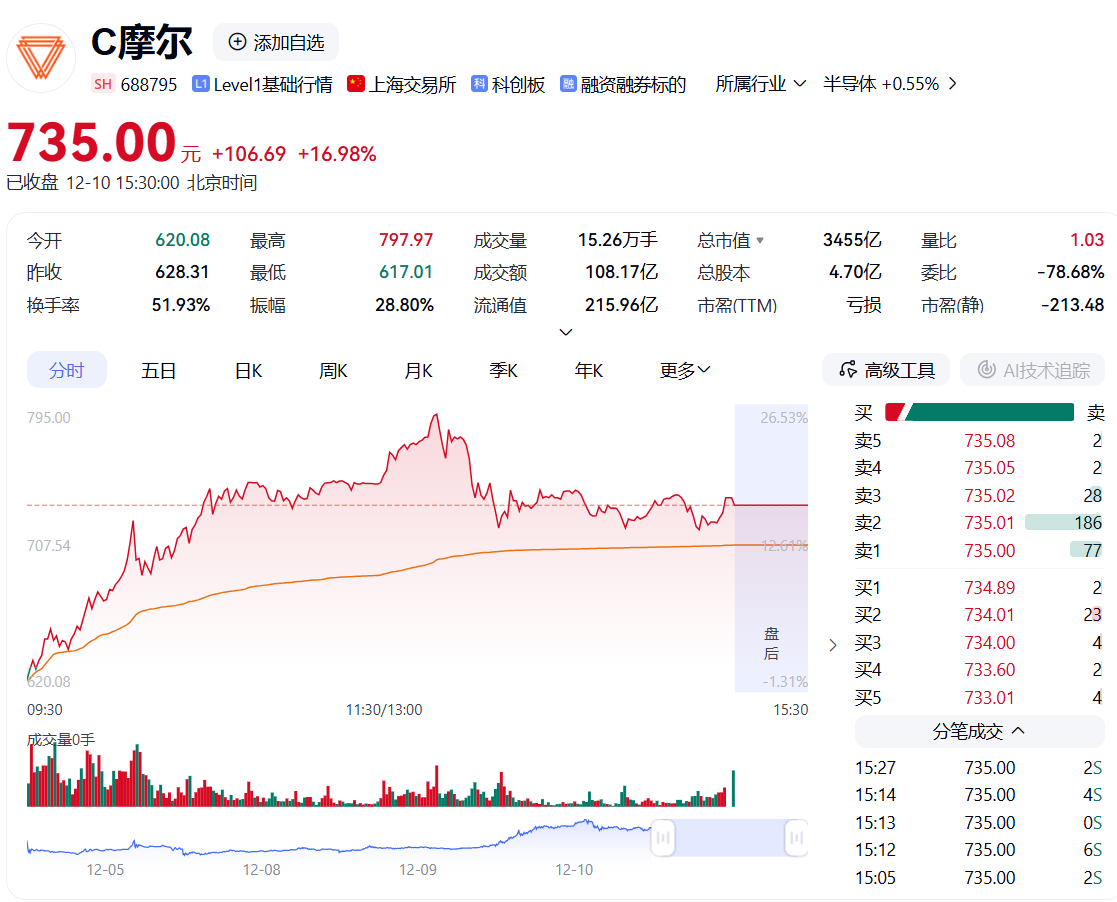Select the 分时 chart tab
Screen dimensions: 1117x902
click(x=67, y=370)
